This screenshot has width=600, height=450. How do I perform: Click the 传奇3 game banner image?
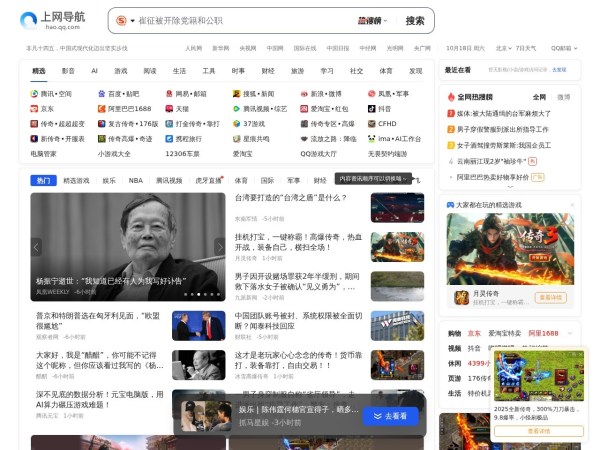pos(510,249)
